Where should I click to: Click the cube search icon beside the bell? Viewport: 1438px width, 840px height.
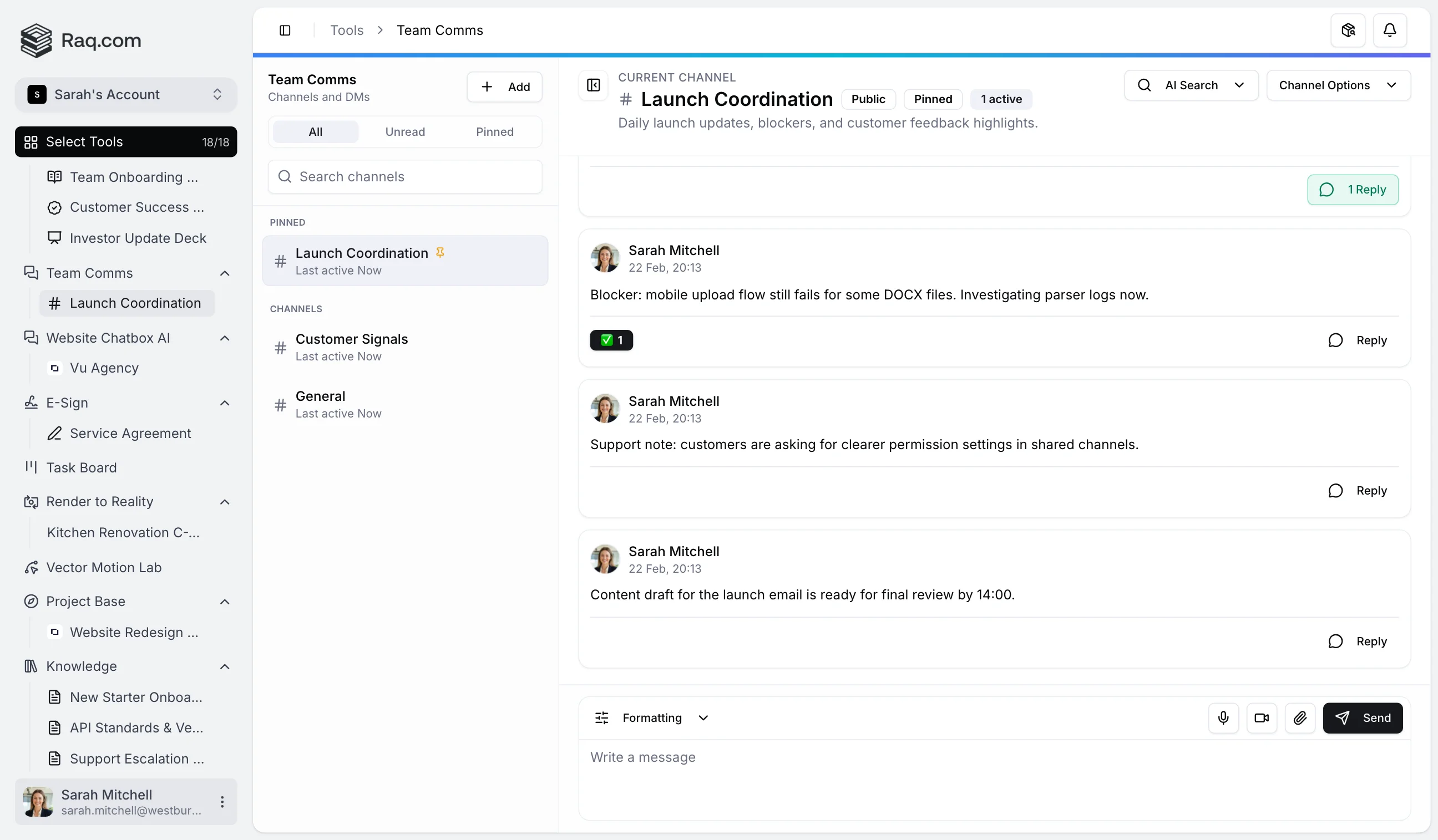(1347, 29)
